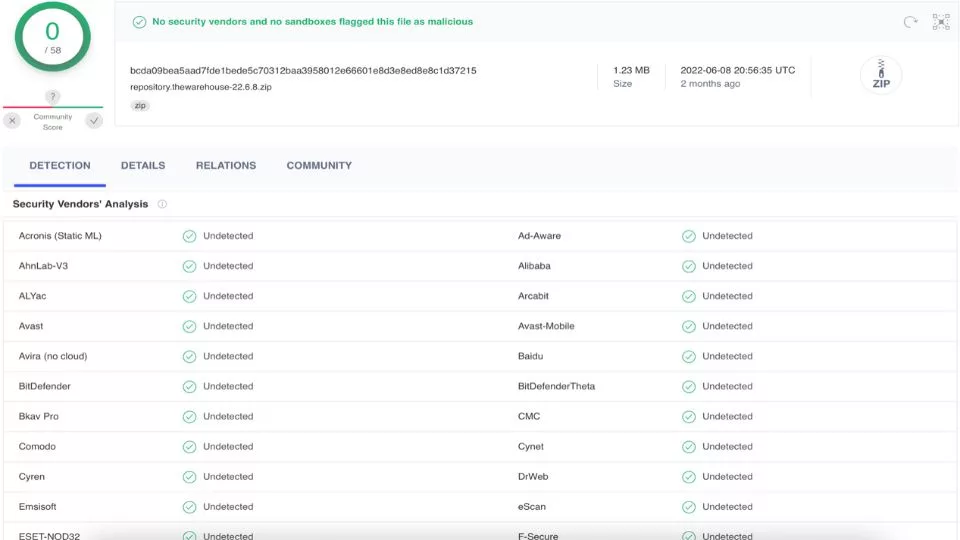Click BitDefenderTheta undetected check icon
The image size is (960, 540).
point(689,386)
